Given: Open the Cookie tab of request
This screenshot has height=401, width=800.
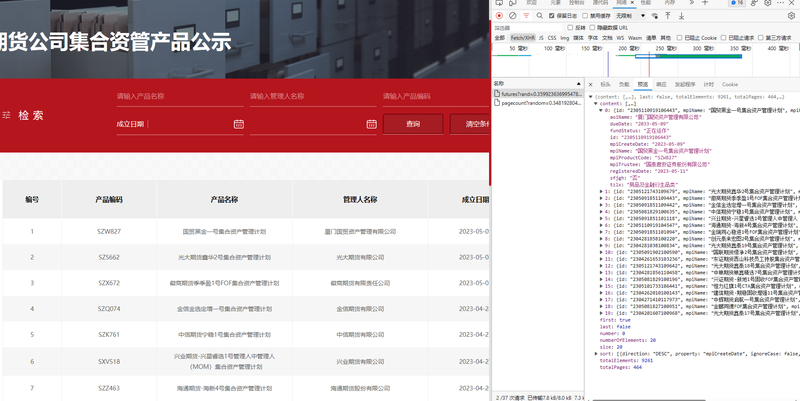Looking at the screenshot, I should coord(730,85).
